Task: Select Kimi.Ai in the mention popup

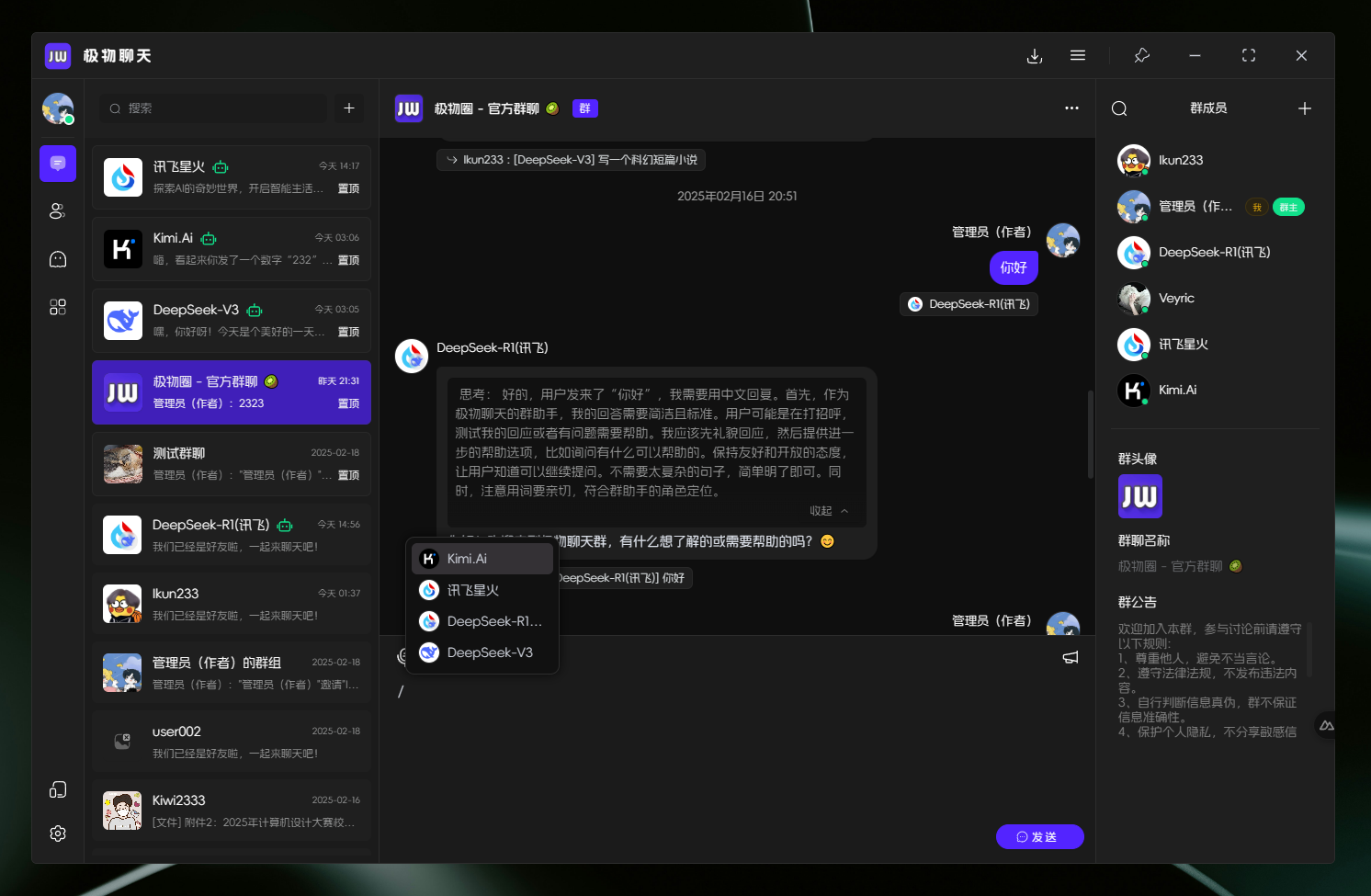Action: (482, 559)
